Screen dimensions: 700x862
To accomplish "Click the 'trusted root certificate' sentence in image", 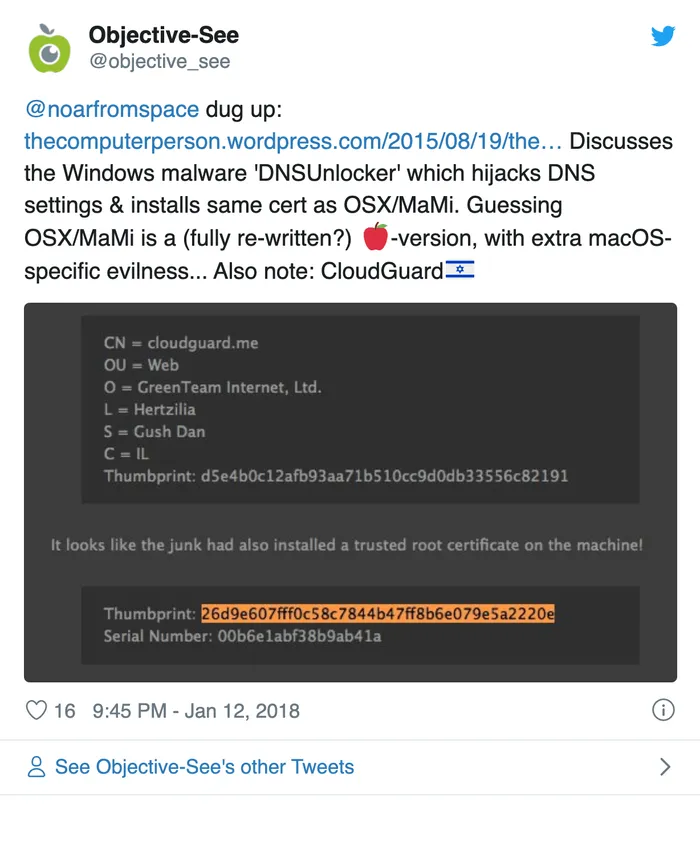I will (x=346, y=545).
